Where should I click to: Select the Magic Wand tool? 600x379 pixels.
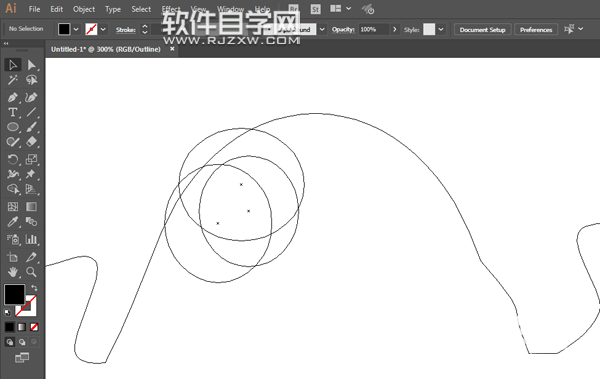(x=13, y=80)
